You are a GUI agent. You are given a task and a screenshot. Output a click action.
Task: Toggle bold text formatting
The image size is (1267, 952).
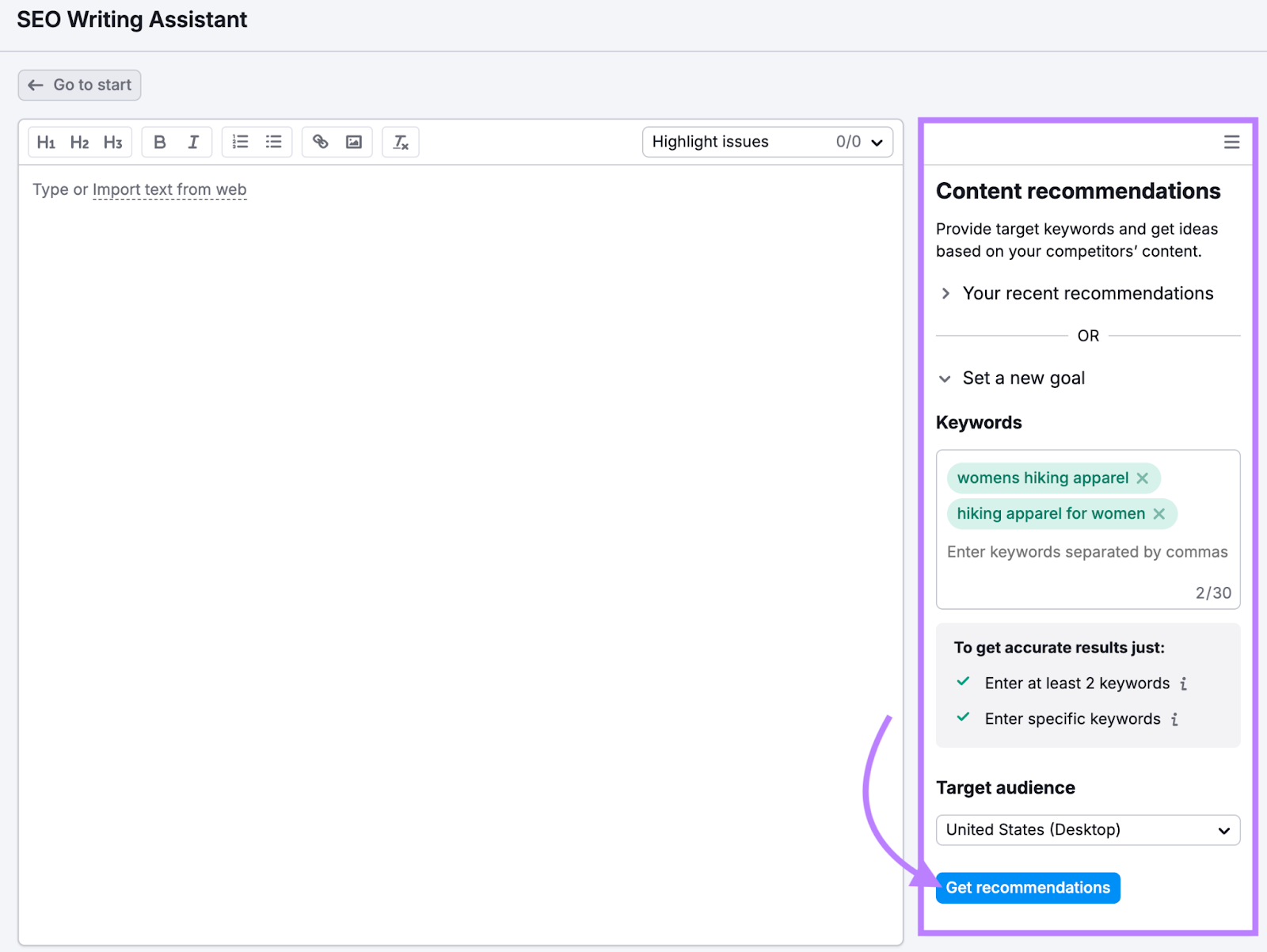(x=159, y=142)
